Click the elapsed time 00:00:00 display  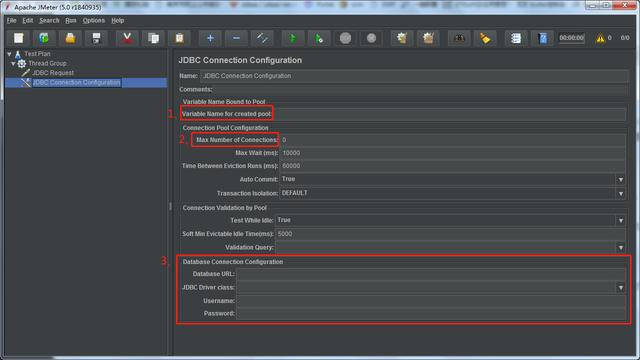pyautogui.click(x=571, y=38)
